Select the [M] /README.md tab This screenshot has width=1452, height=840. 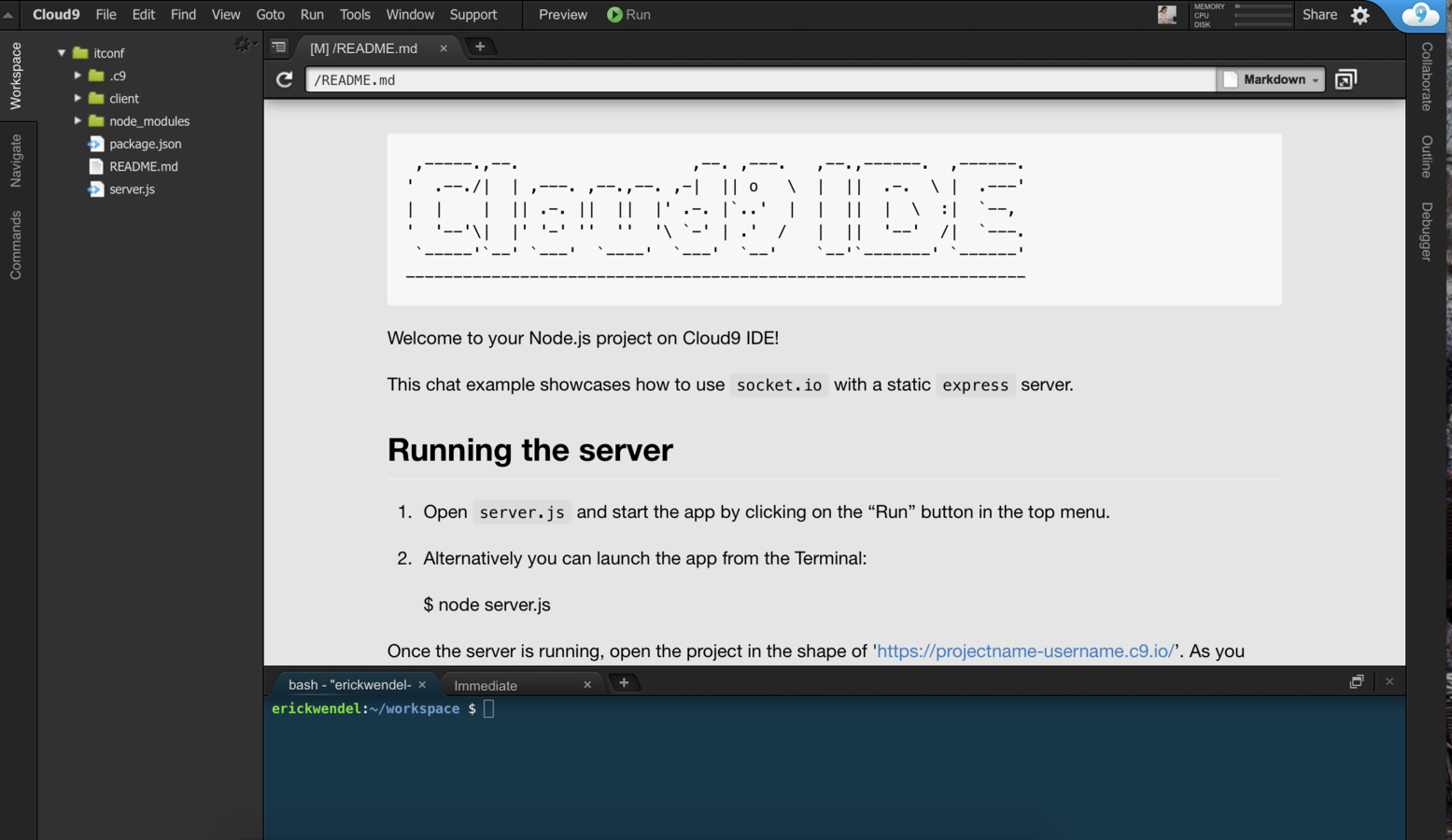tap(364, 48)
